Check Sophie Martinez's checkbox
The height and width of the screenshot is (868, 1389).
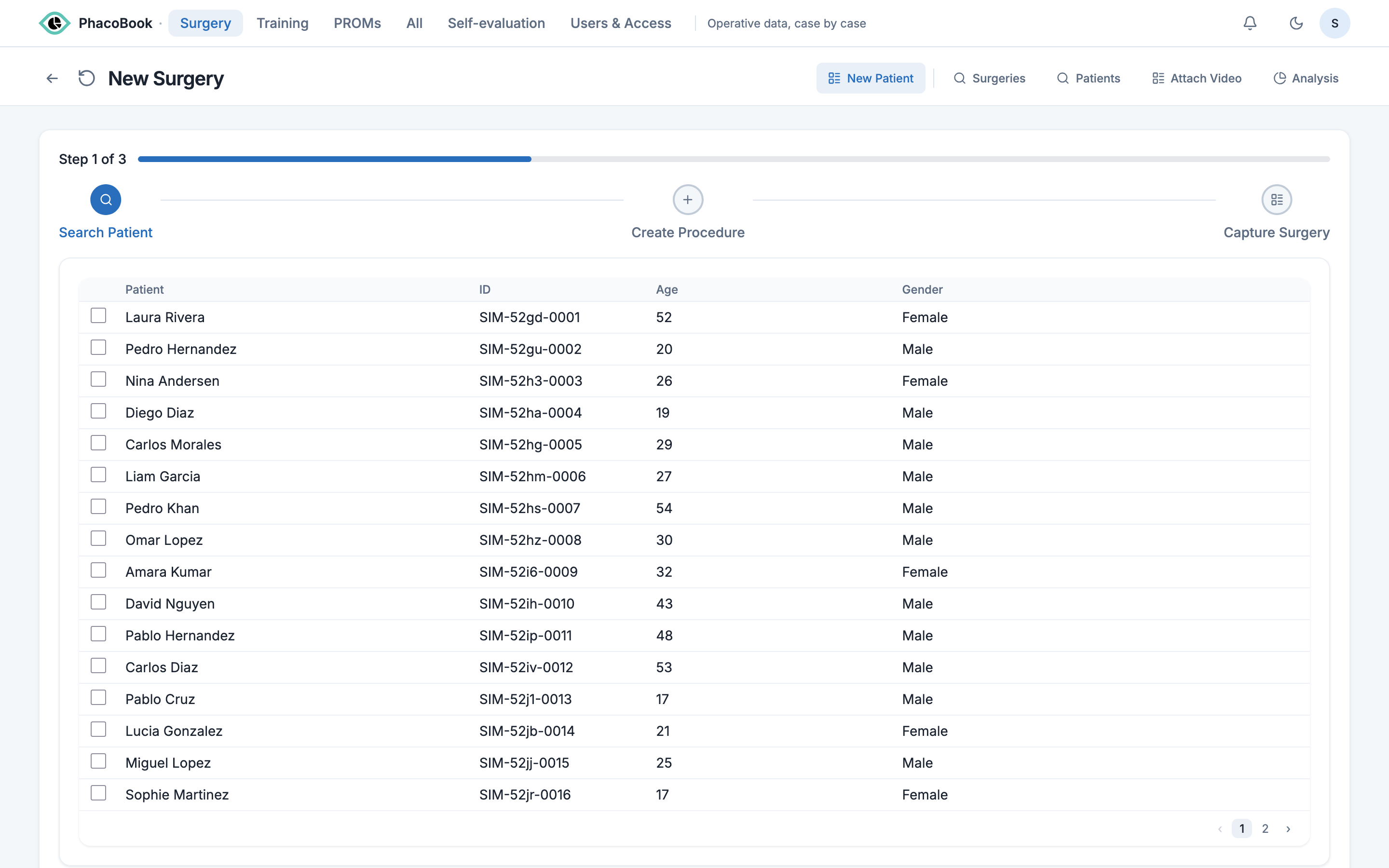point(99,793)
